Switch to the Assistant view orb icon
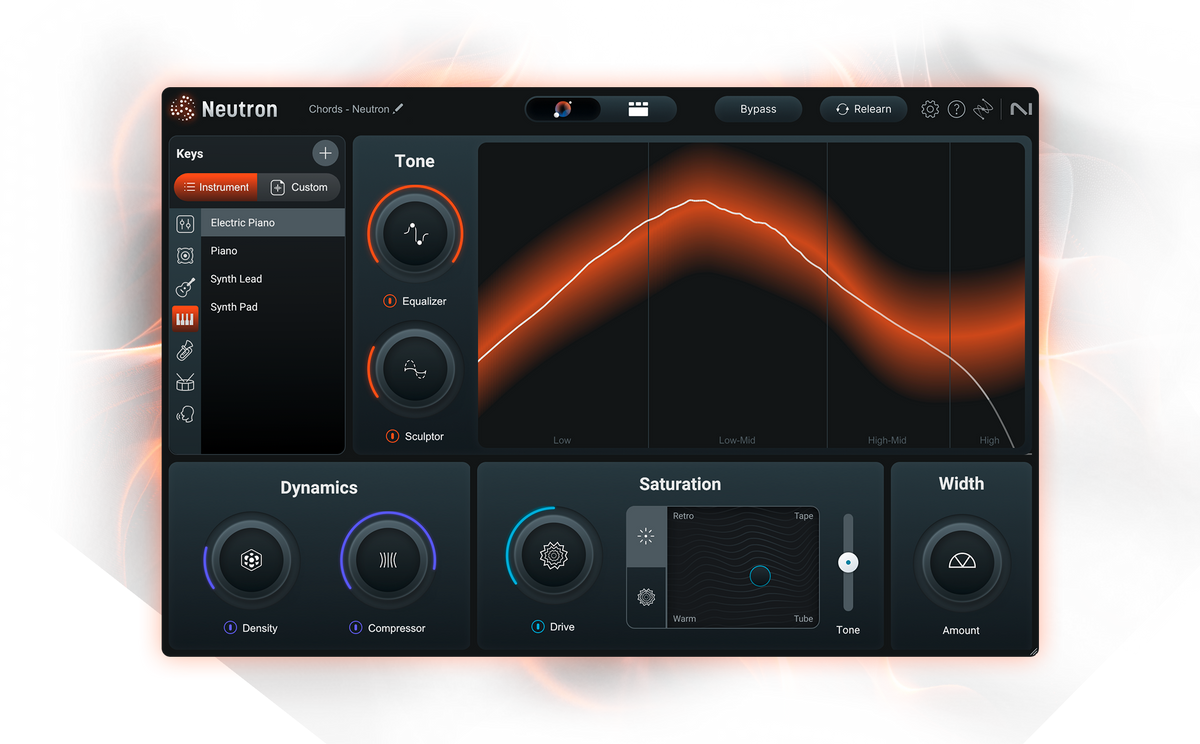This screenshot has width=1200, height=744. coord(563,109)
